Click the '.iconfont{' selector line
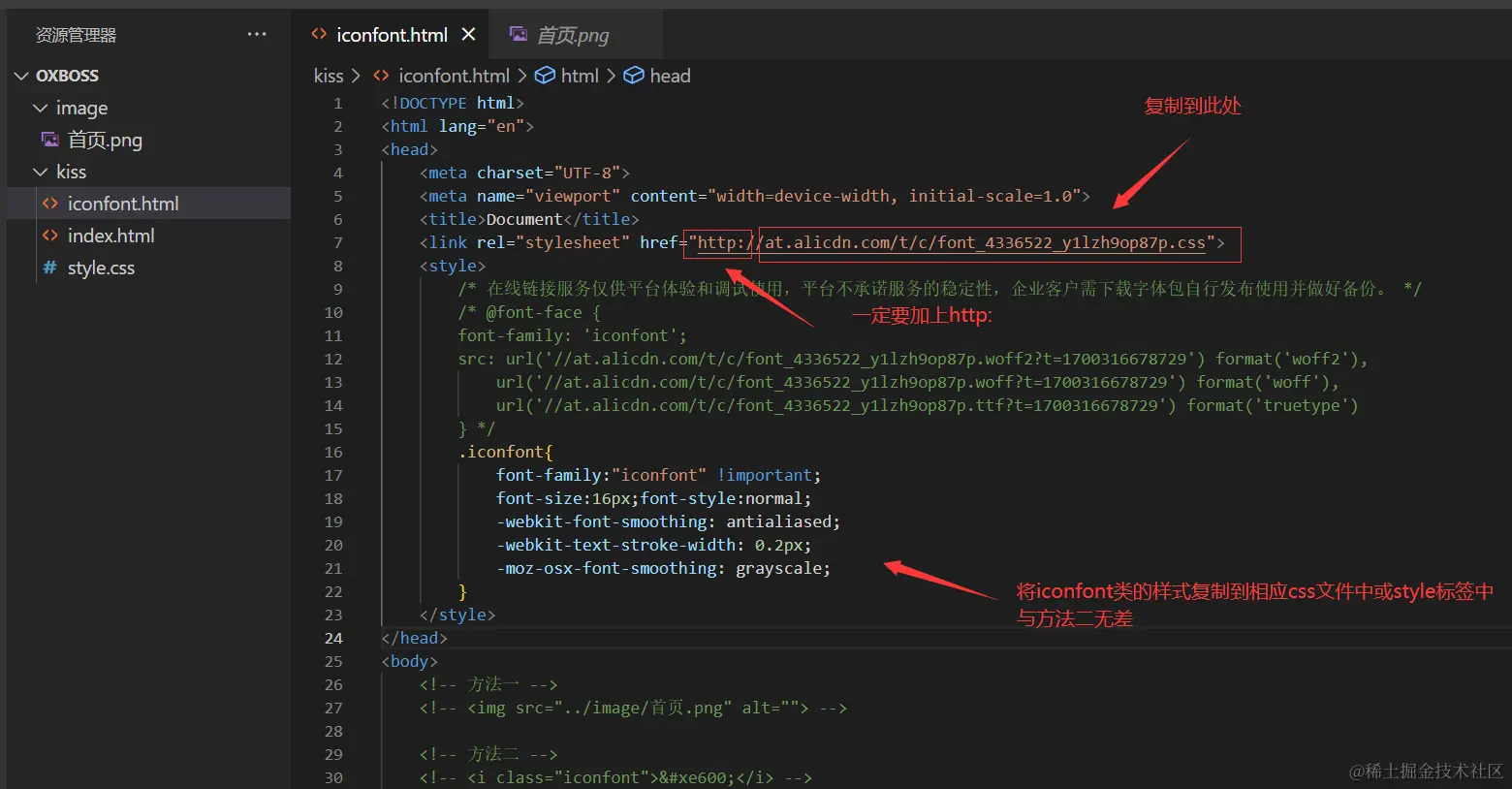 (x=506, y=452)
